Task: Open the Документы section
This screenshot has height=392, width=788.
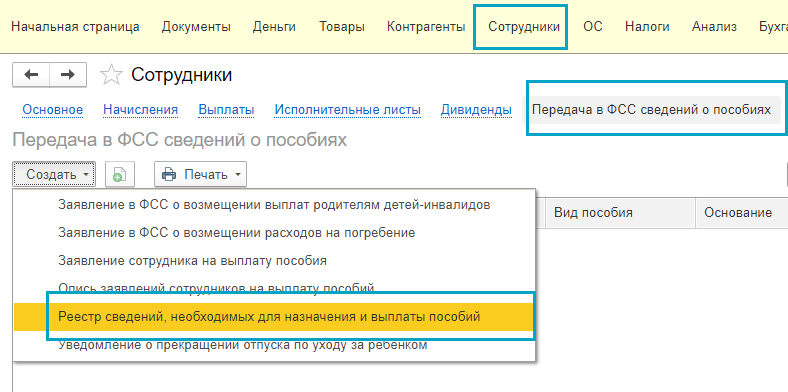Action: pyautogui.click(x=196, y=27)
